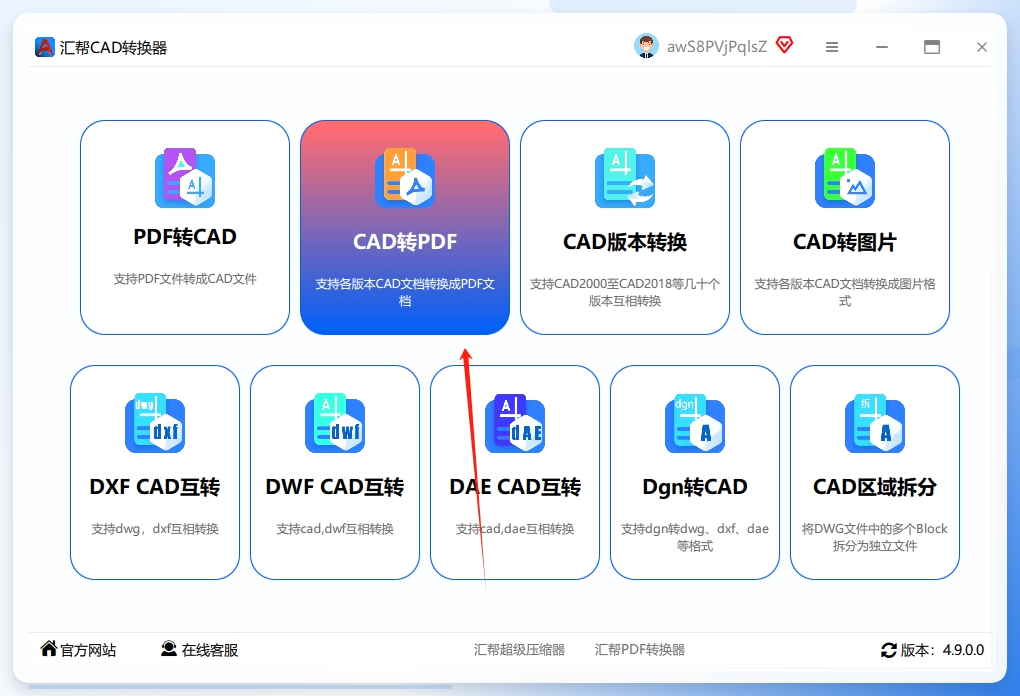
Task: Open the 汇帮PDF转换器 link
Action: pos(639,649)
